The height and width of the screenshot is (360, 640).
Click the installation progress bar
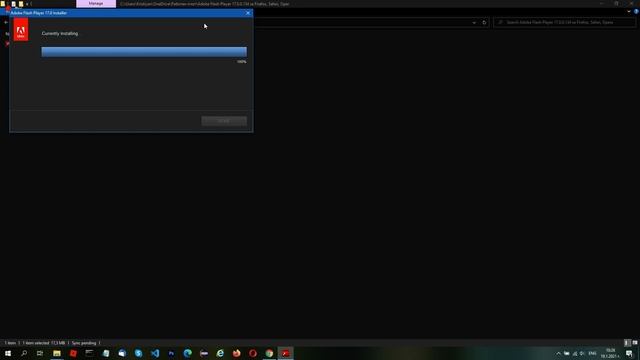click(x=144, y=52)
